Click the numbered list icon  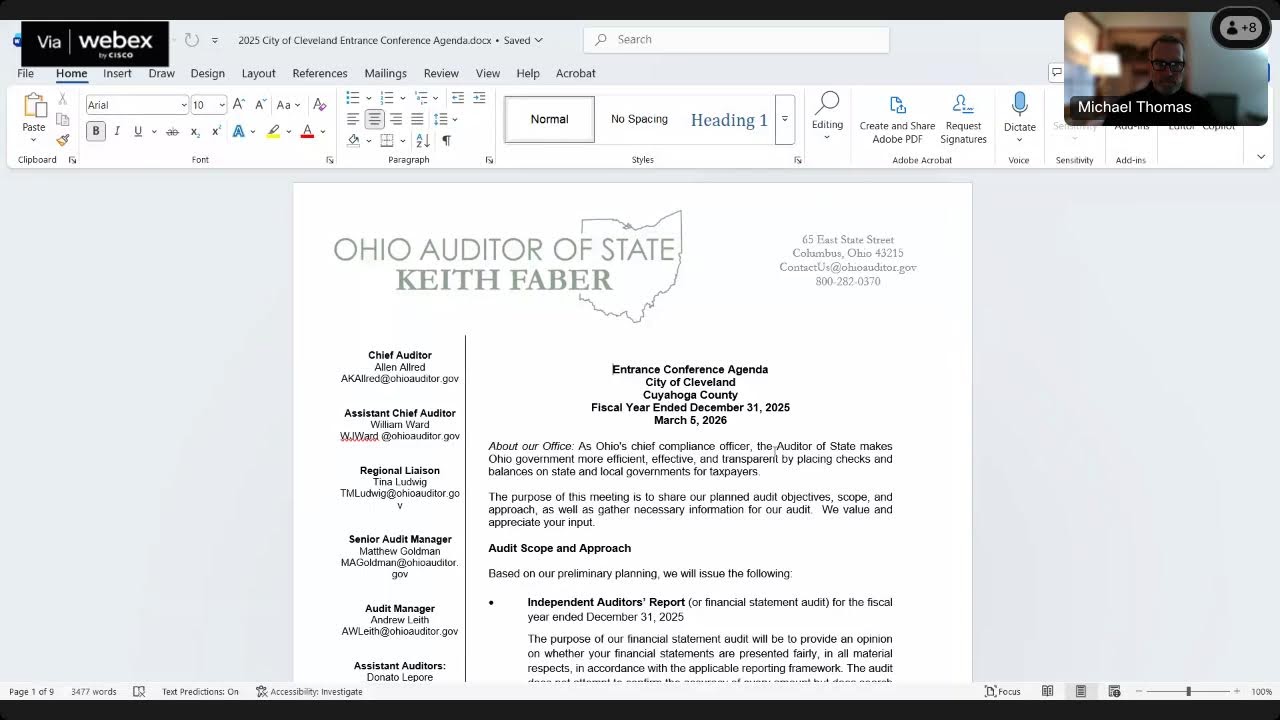pyautogui.click(x=387, y=97)
